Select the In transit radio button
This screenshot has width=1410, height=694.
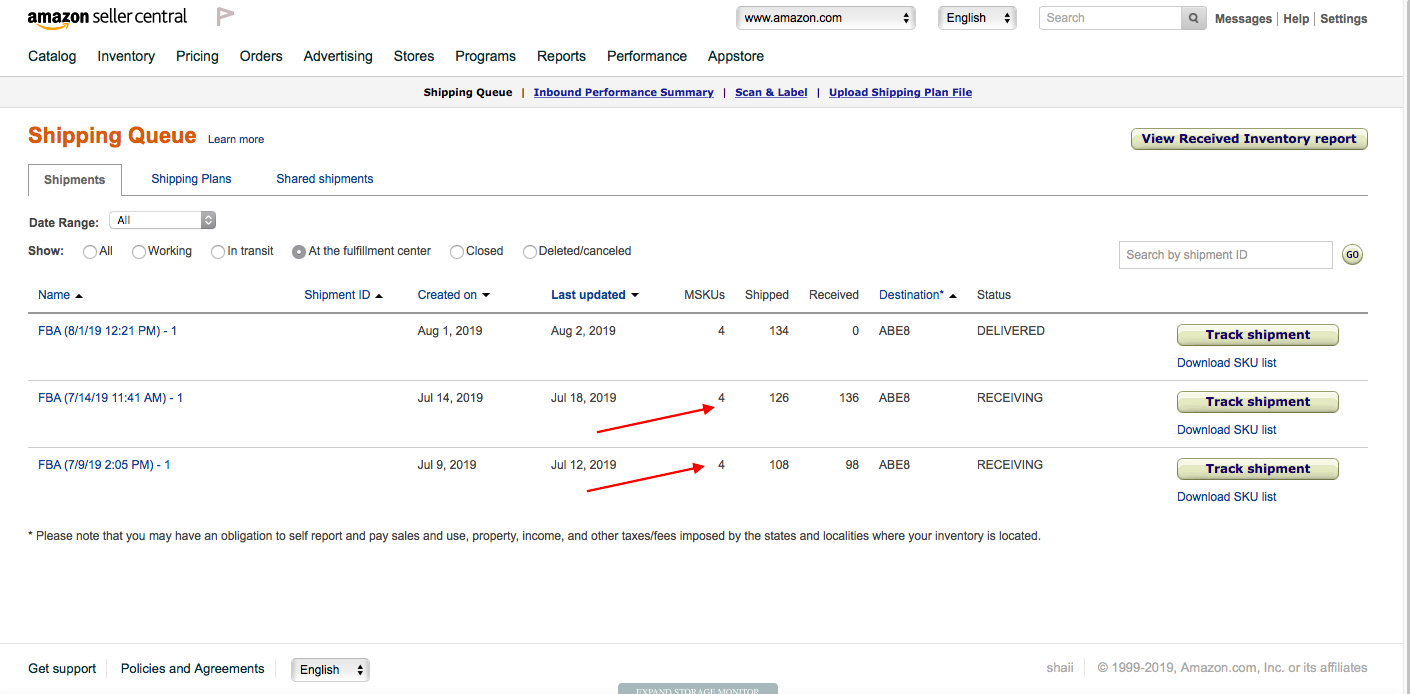pyautogui.click(x=218, y=252)
